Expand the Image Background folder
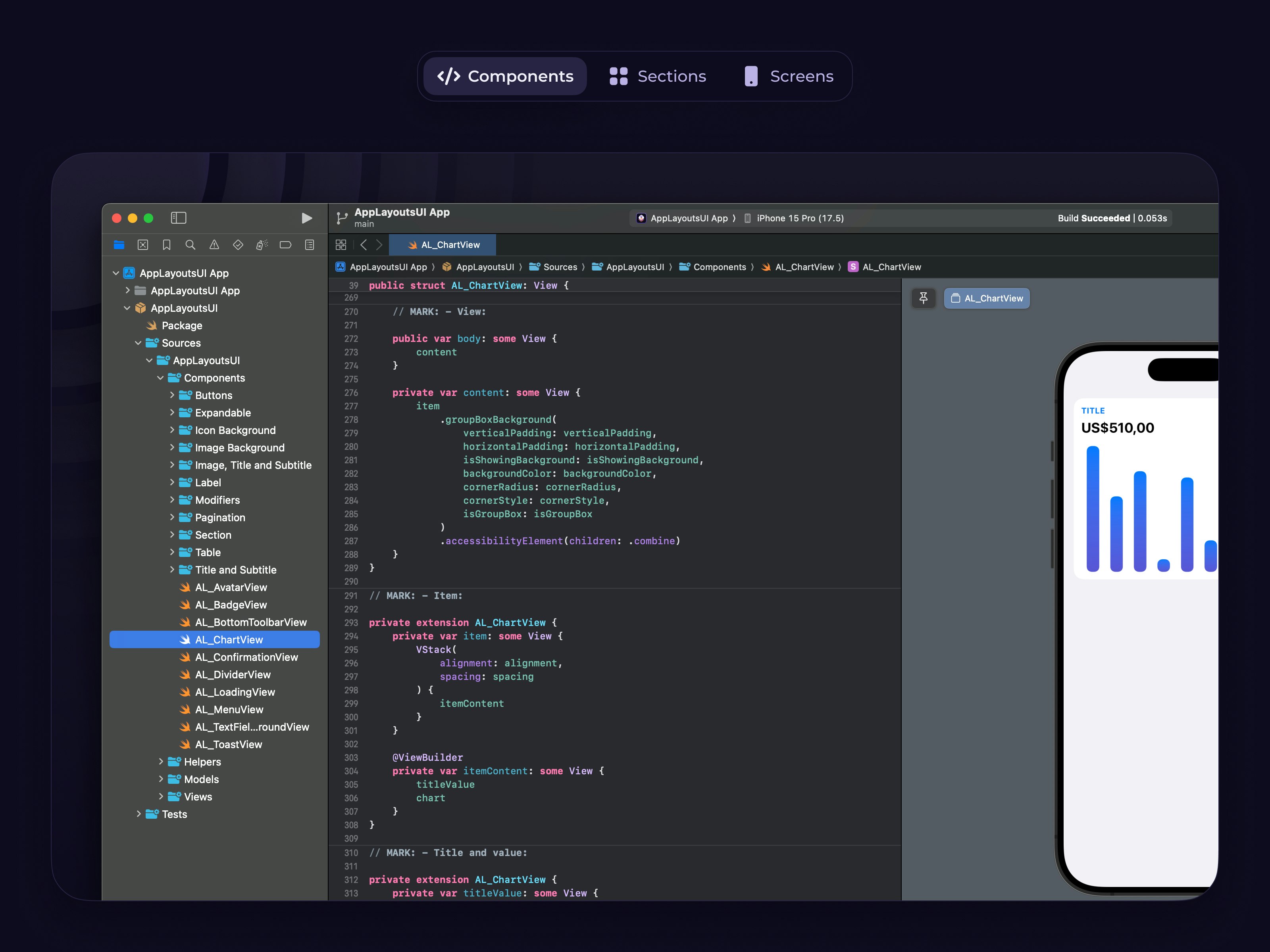1270x952 pixels. (172, 447)
